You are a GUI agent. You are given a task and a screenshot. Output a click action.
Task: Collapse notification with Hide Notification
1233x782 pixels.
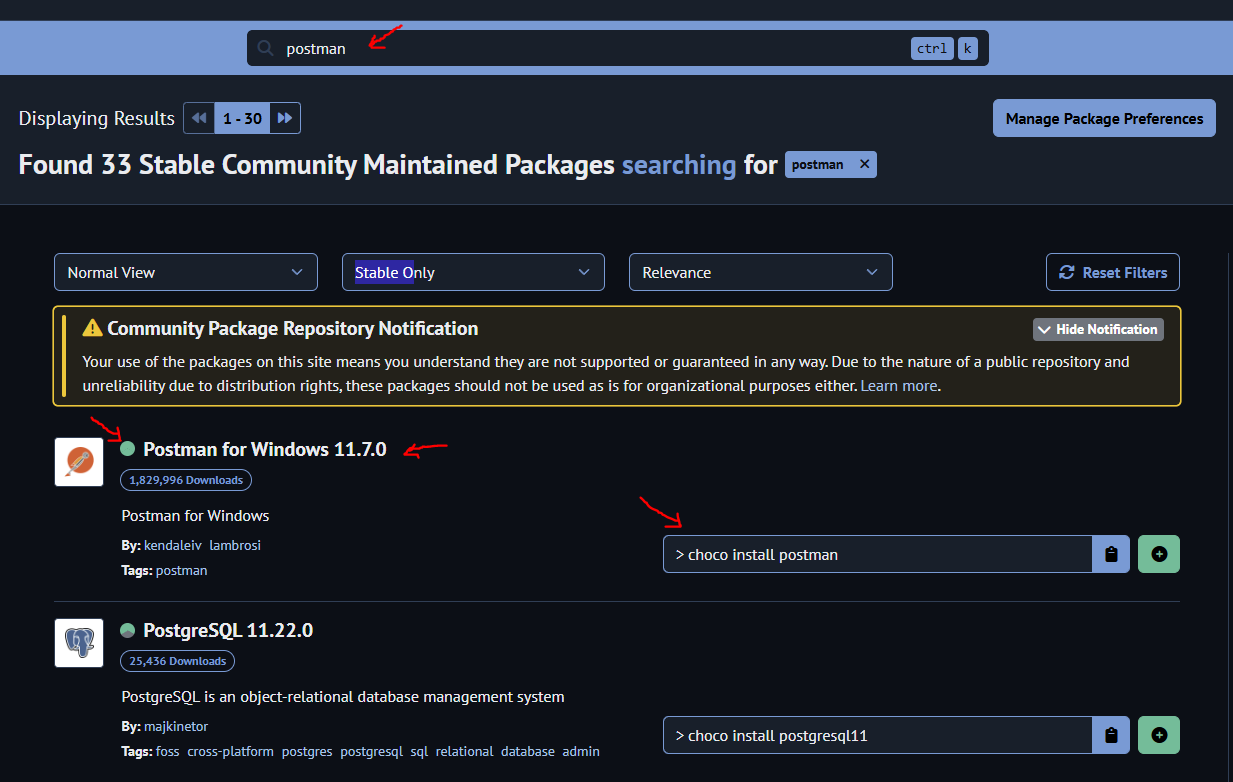point(1098,329)
